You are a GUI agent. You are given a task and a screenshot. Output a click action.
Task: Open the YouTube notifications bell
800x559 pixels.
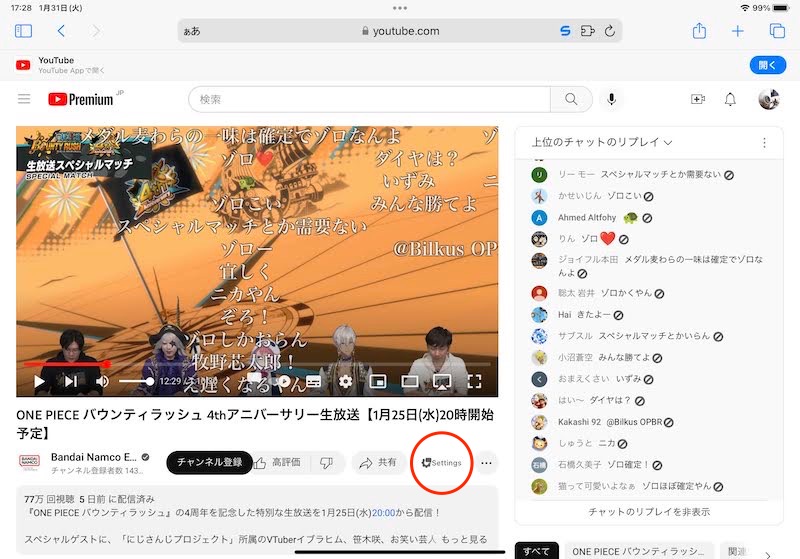click(730, 99)
